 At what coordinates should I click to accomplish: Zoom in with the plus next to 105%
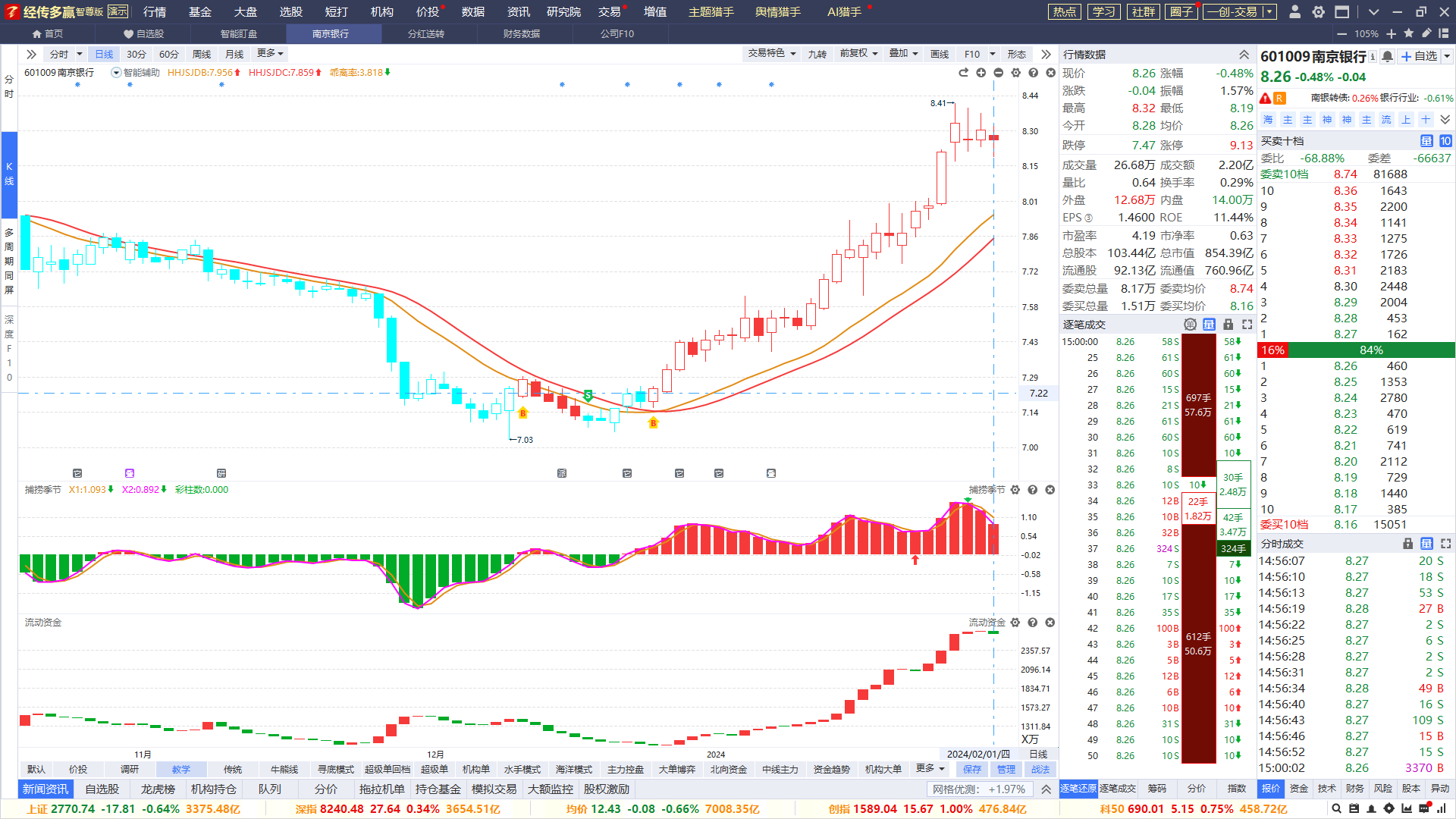coord(1391,34)
